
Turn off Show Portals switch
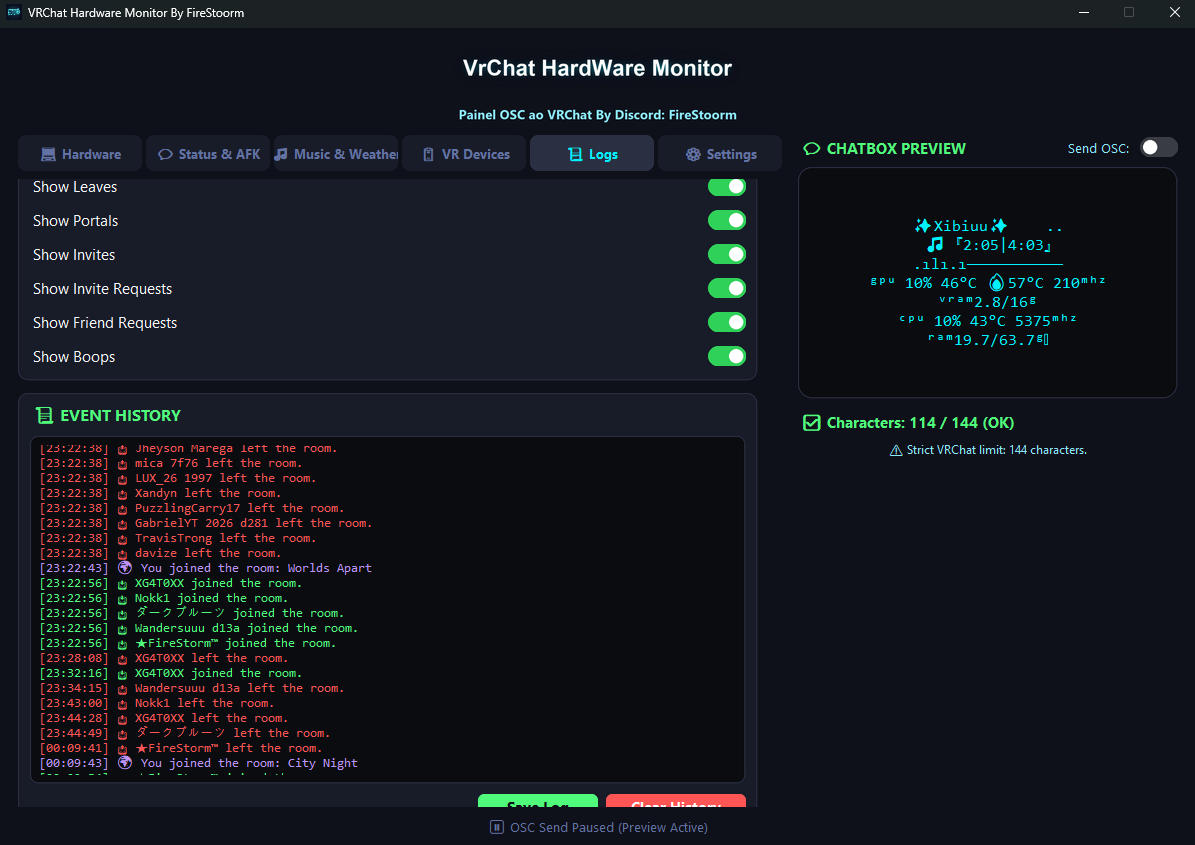(727, 220)
